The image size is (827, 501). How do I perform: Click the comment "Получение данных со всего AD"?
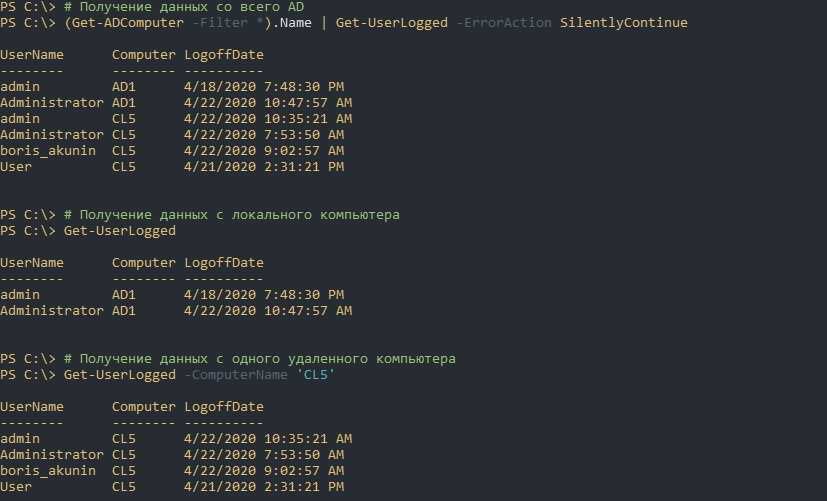(x=164, y=7)
